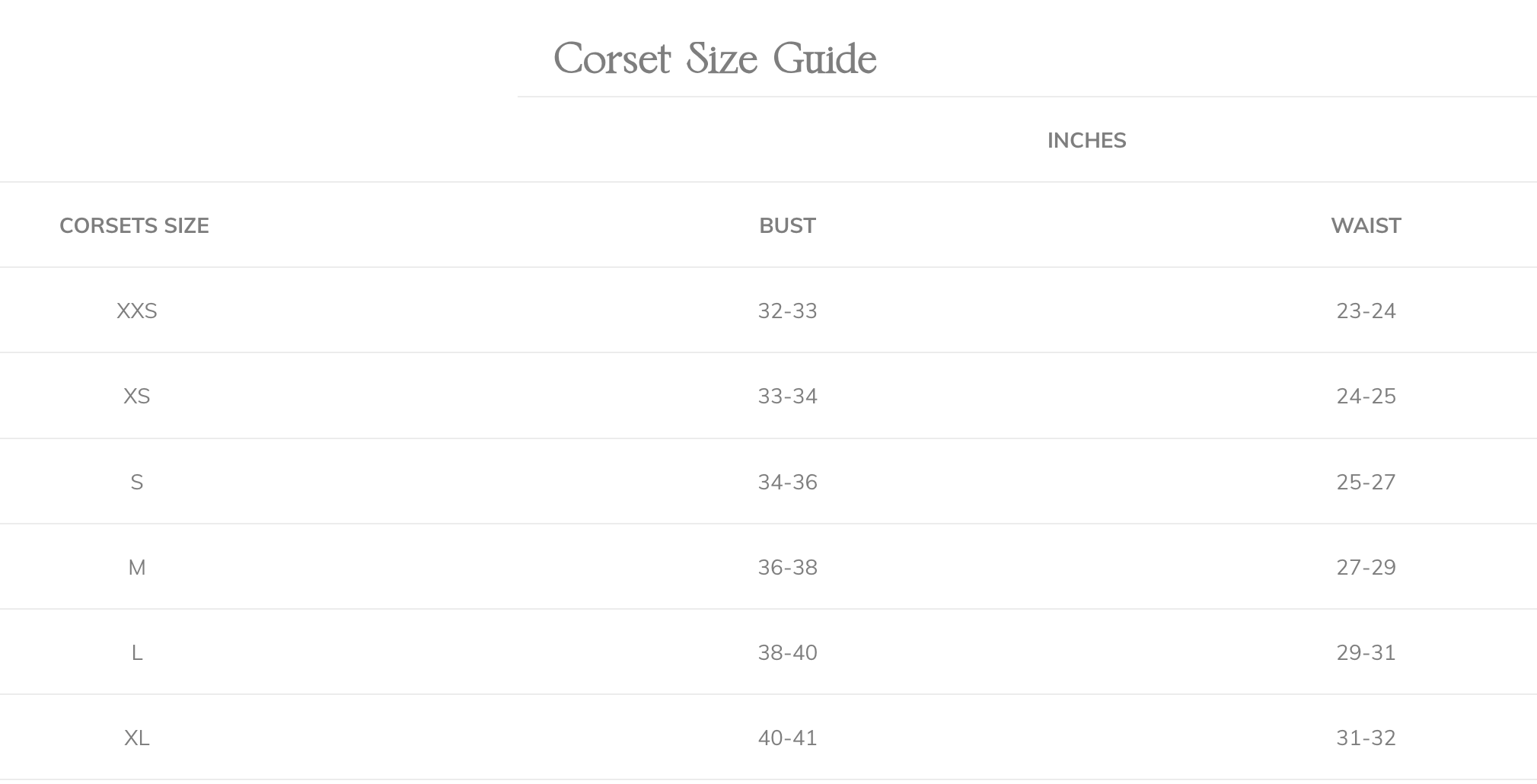Select the XL size row label
The image size is (1537, 784).
click(137, 738)
